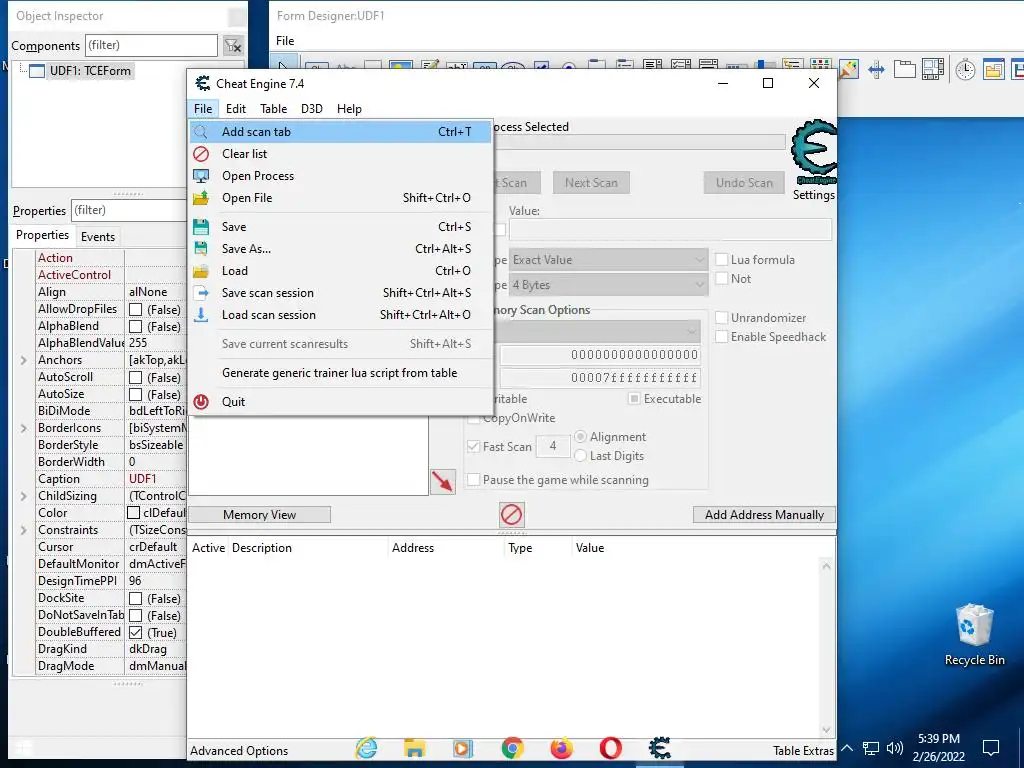The width and height of the screenshot is (1024, 768).
Task: Click the volume speaker tray icon
Action: tap(895, 748)
